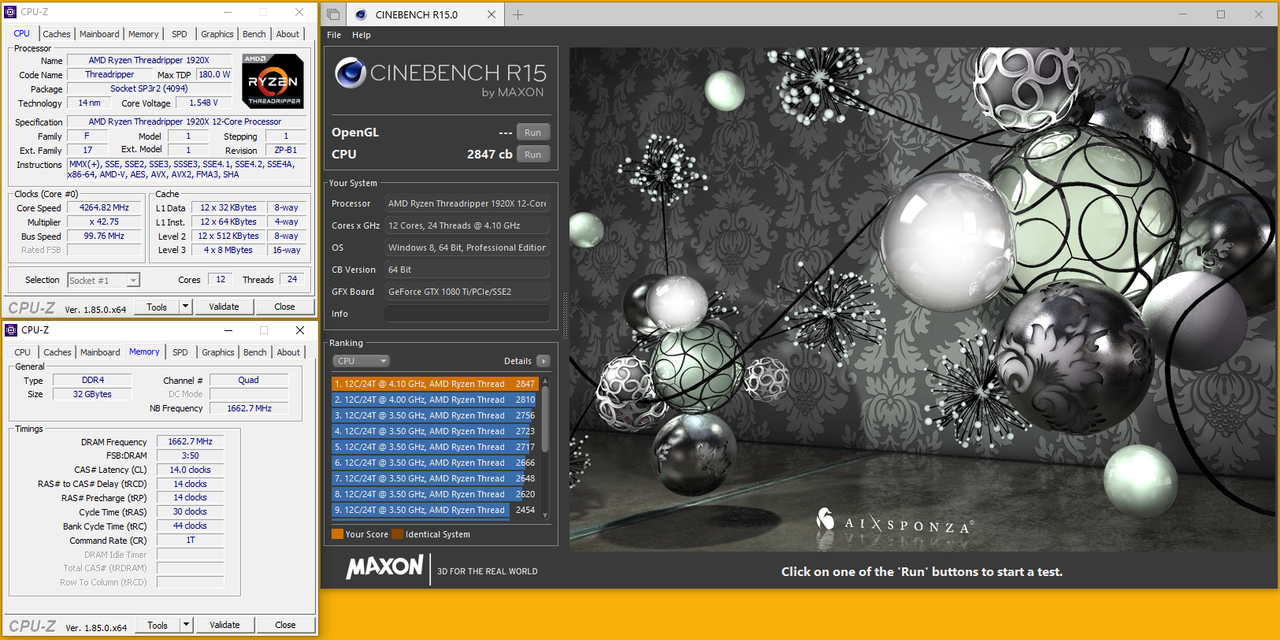Image resolution: width=1280 pixels, height=640 pixels.
Task: Open About tab in top CPU-Z
Action: [288, 34]
